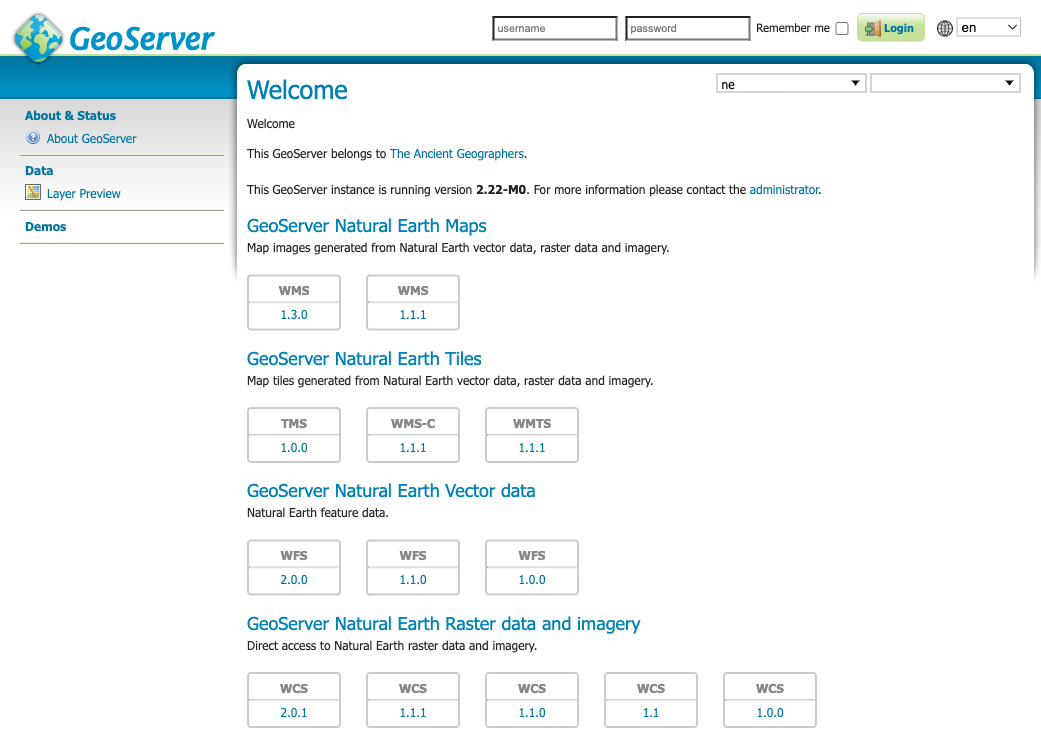This screenshot has height=738, width=1041.
Task: Click the About GeoServer info icon
Action: pyautogui.click(x=33, y=138)
